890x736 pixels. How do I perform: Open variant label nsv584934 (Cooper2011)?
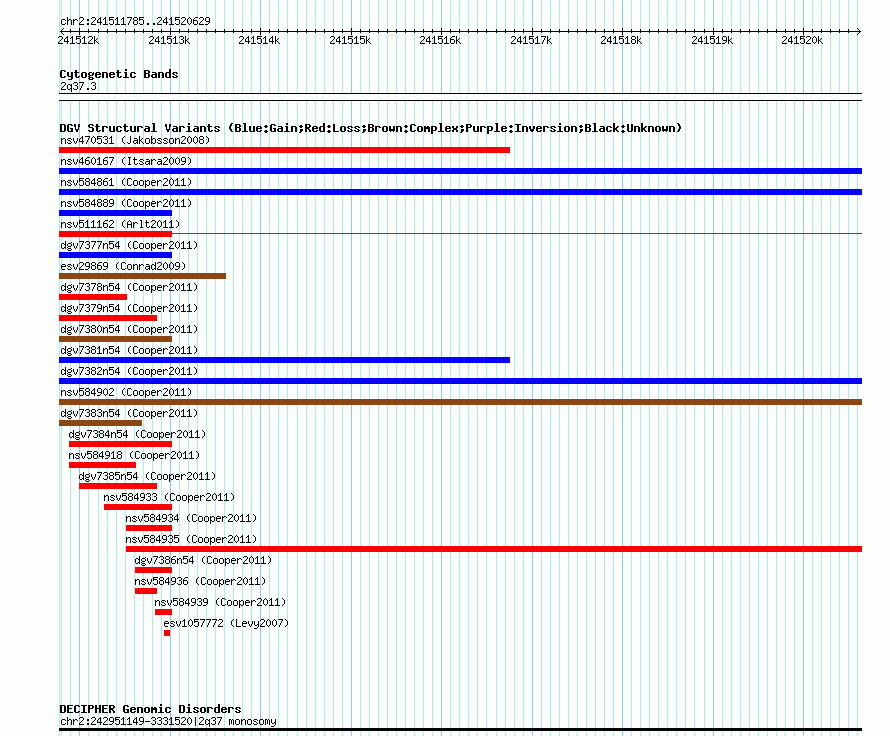click(191, 518)
